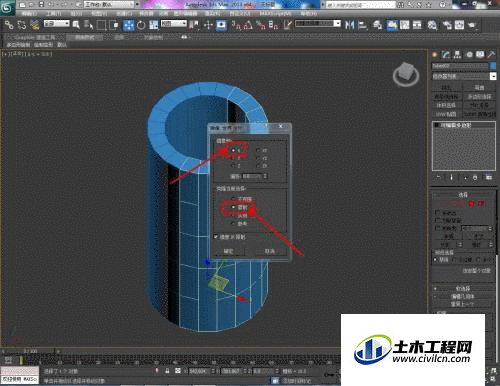The width and height of the screenshot is (500, 386).
Task: Open the named selection sets dropdown
Action: pyautogui.click(x=318, y=24)
